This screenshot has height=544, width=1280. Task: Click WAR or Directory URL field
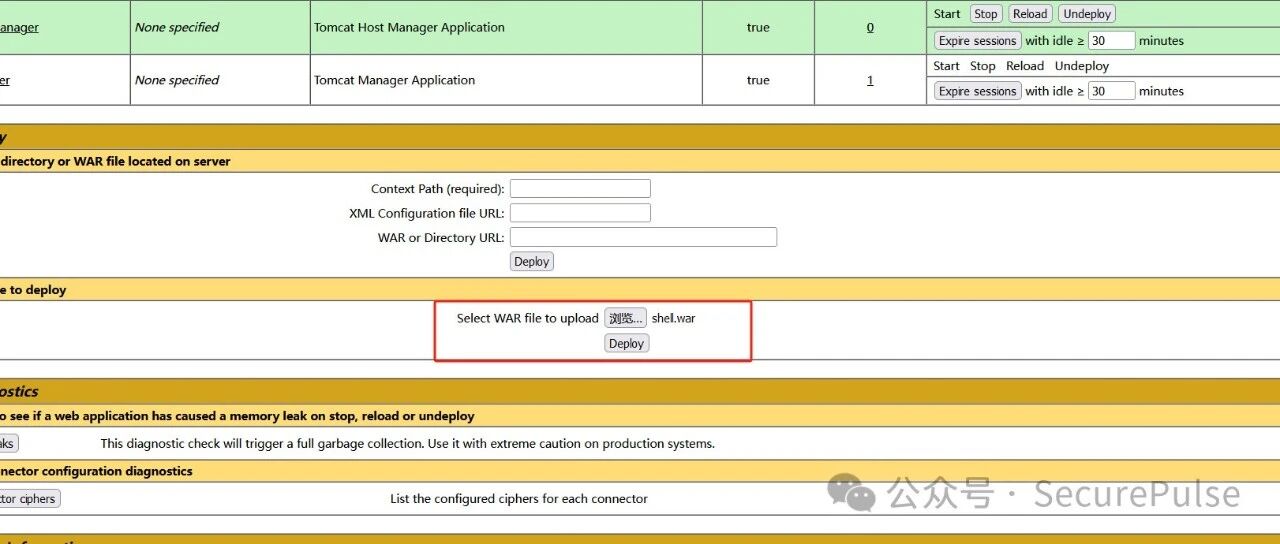[x=643, y=237]
